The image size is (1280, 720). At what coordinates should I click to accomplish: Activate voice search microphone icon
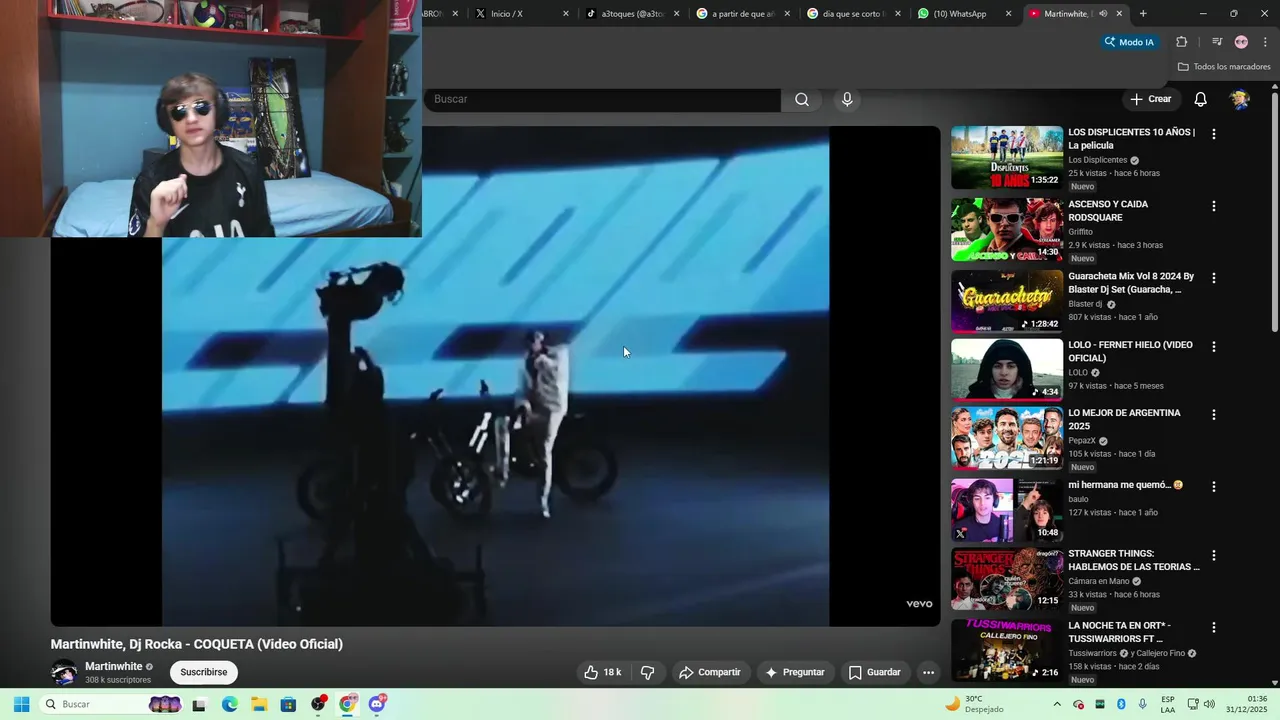coord(847,99)
